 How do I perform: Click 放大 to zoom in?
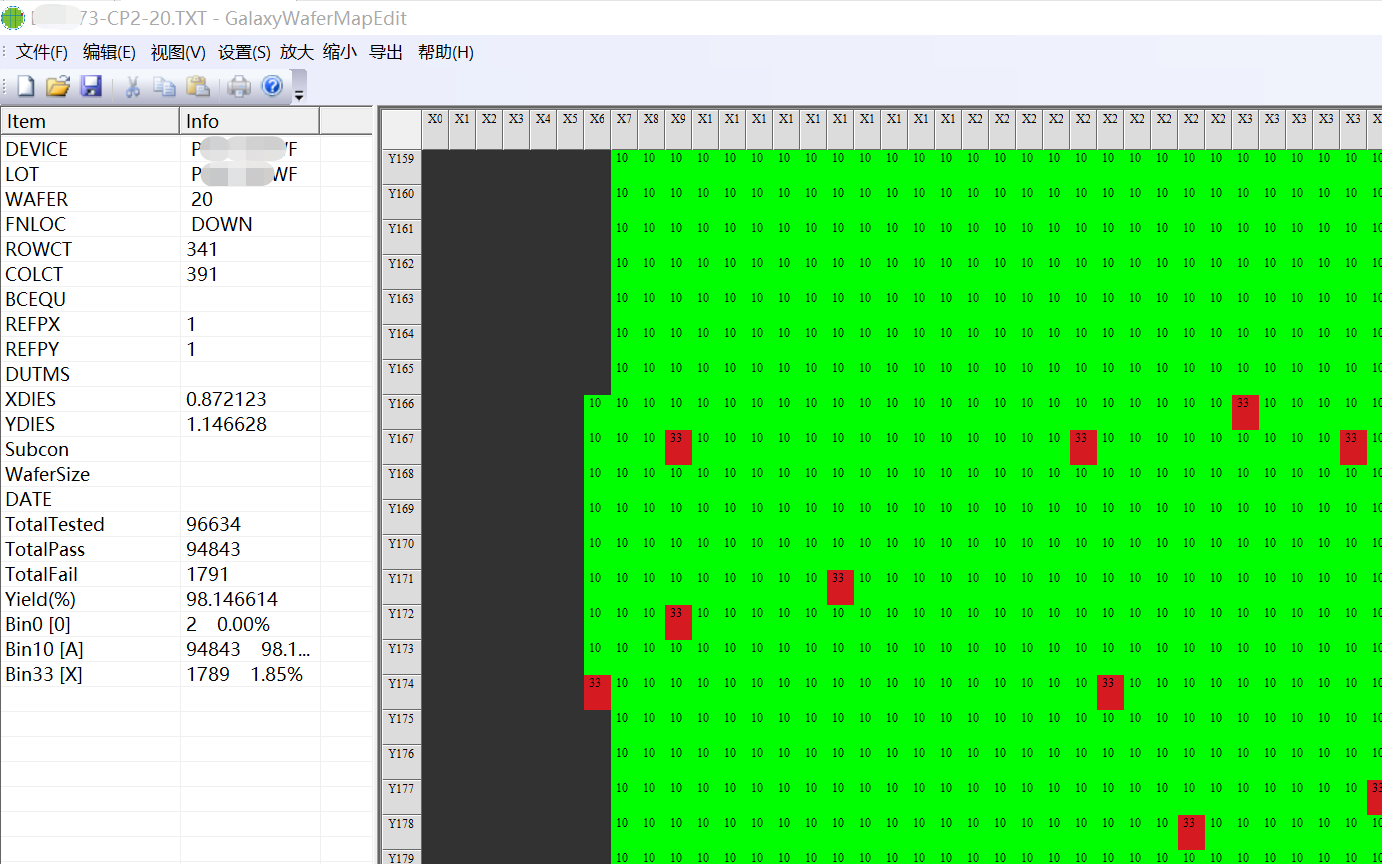click(296, 52)
